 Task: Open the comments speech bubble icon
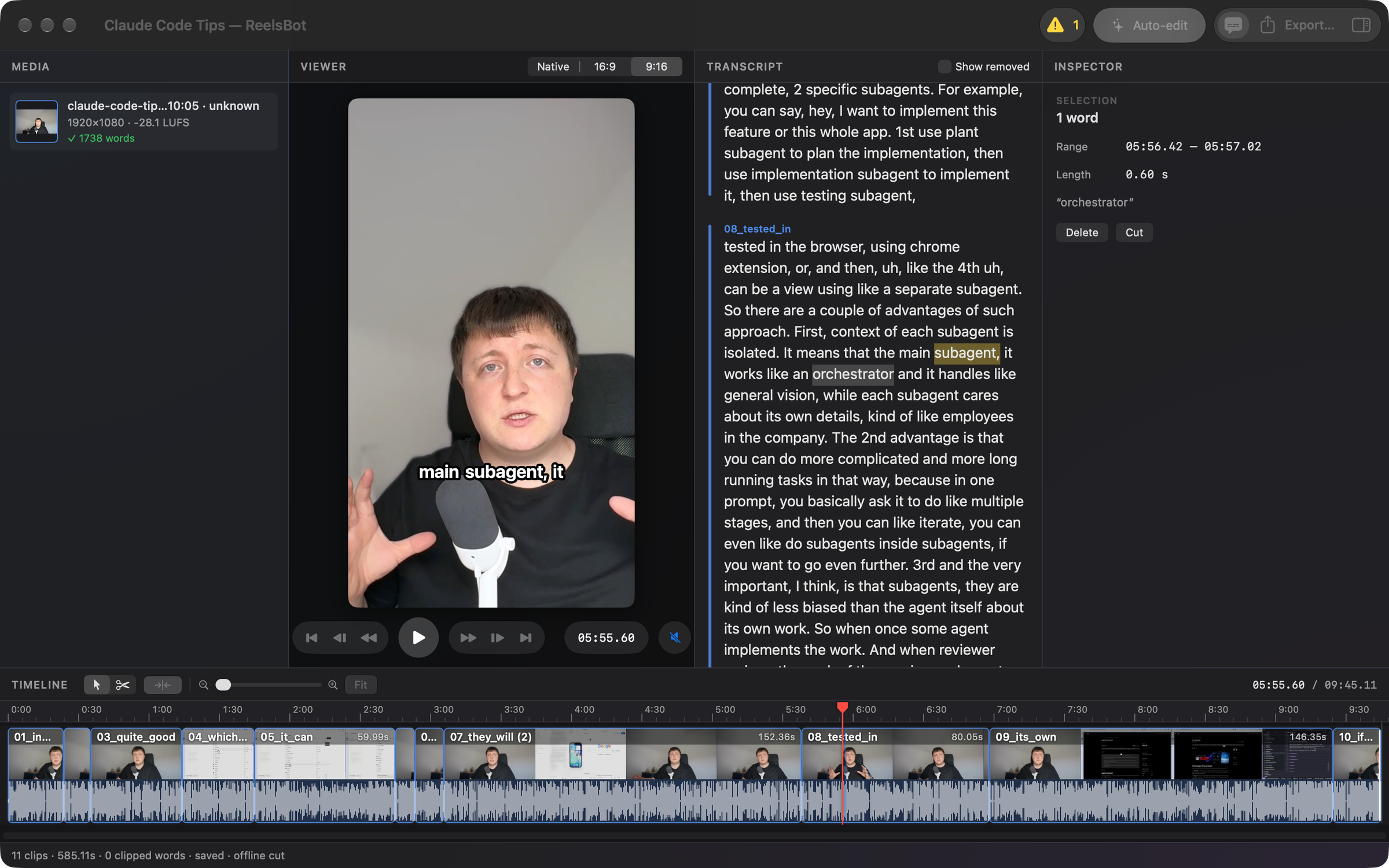pos(1233,25)
